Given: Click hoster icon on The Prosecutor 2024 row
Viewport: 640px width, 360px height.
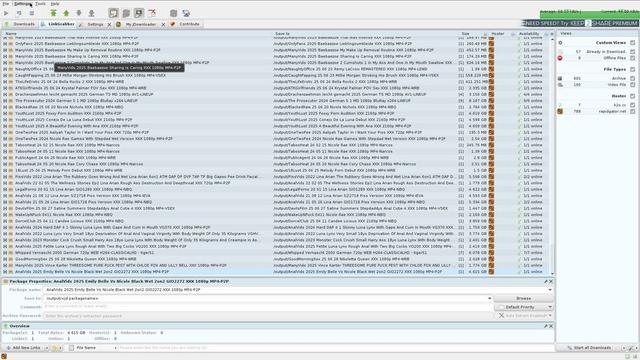Looking at the screenshot, I should click(x=491, y=100).
